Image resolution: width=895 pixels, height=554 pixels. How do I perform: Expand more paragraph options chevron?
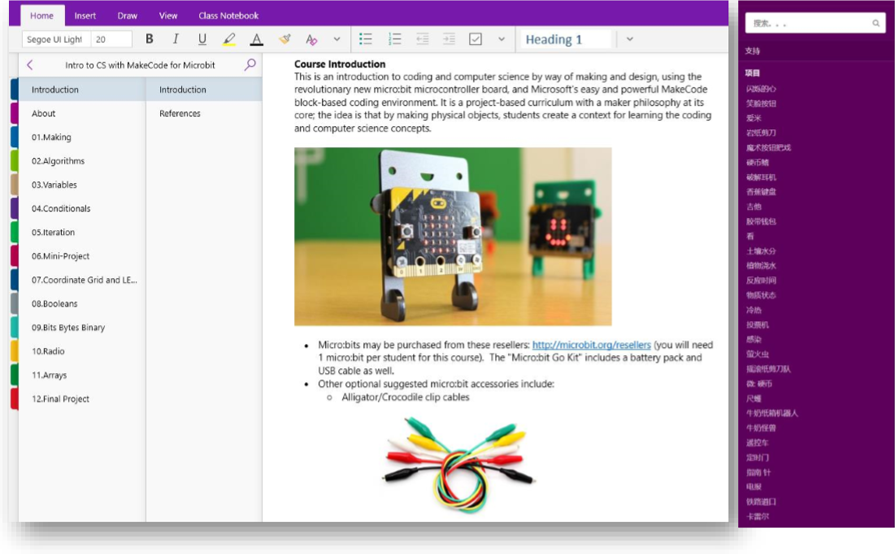point(501,39)
